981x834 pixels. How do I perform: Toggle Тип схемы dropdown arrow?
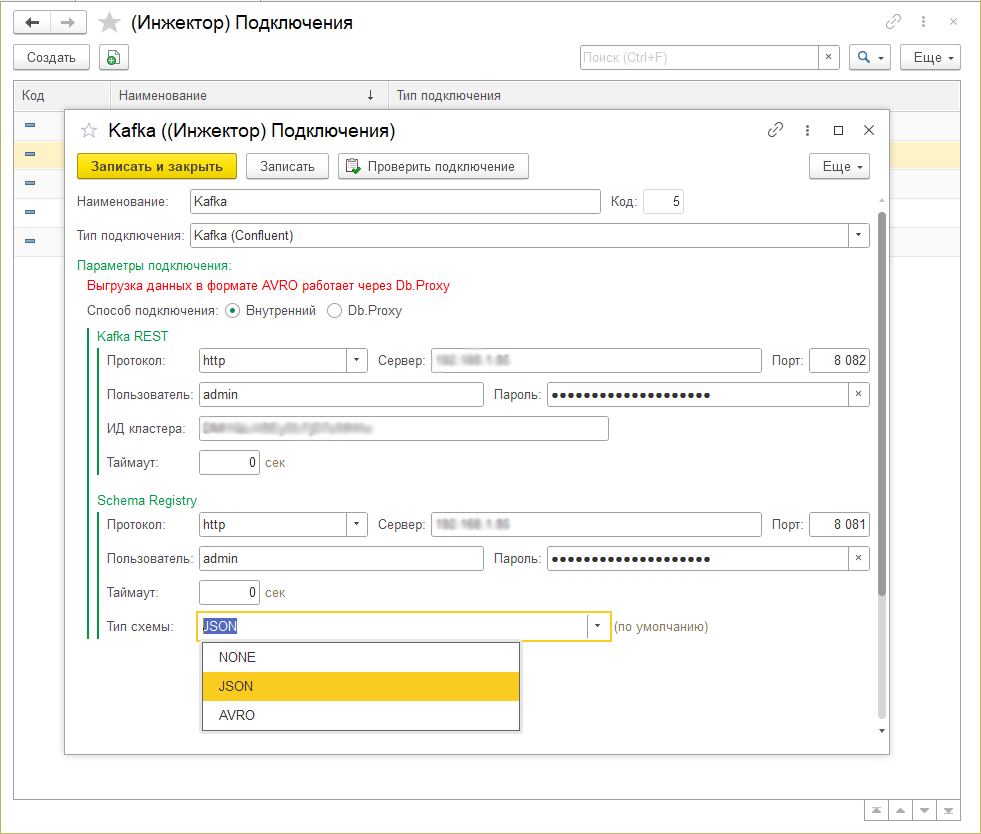tap(597, 626)
